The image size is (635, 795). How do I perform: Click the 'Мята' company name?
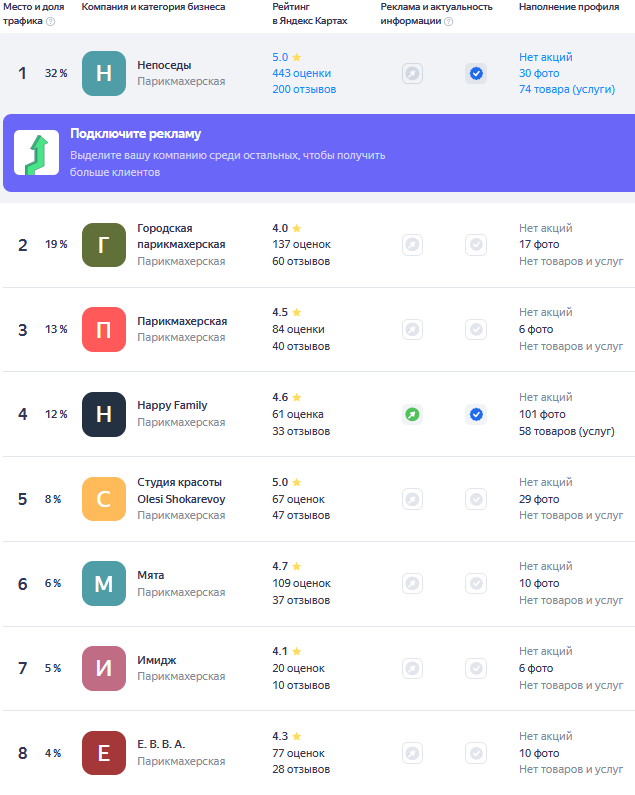(150, 575)
